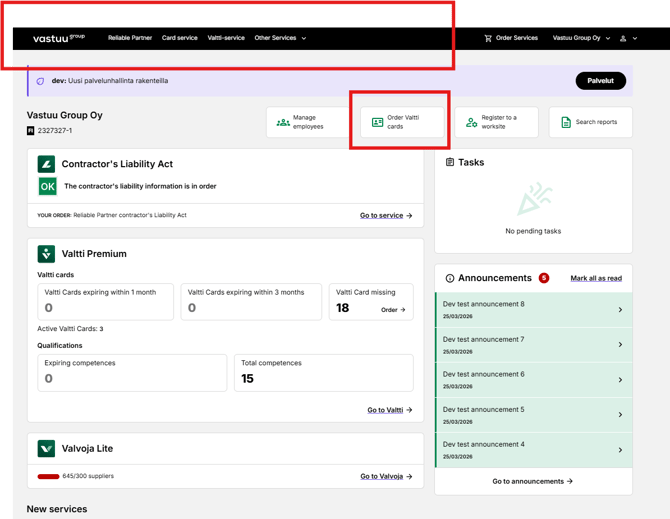
Task: Select the Expiring competences tile
Action: 132,372
